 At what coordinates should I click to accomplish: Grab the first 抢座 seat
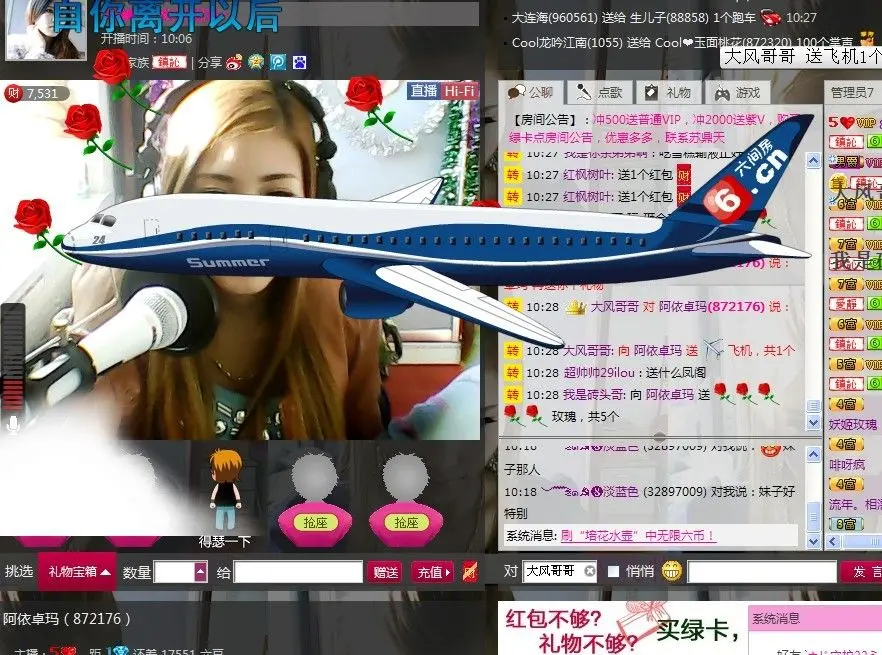pos(315,523)
